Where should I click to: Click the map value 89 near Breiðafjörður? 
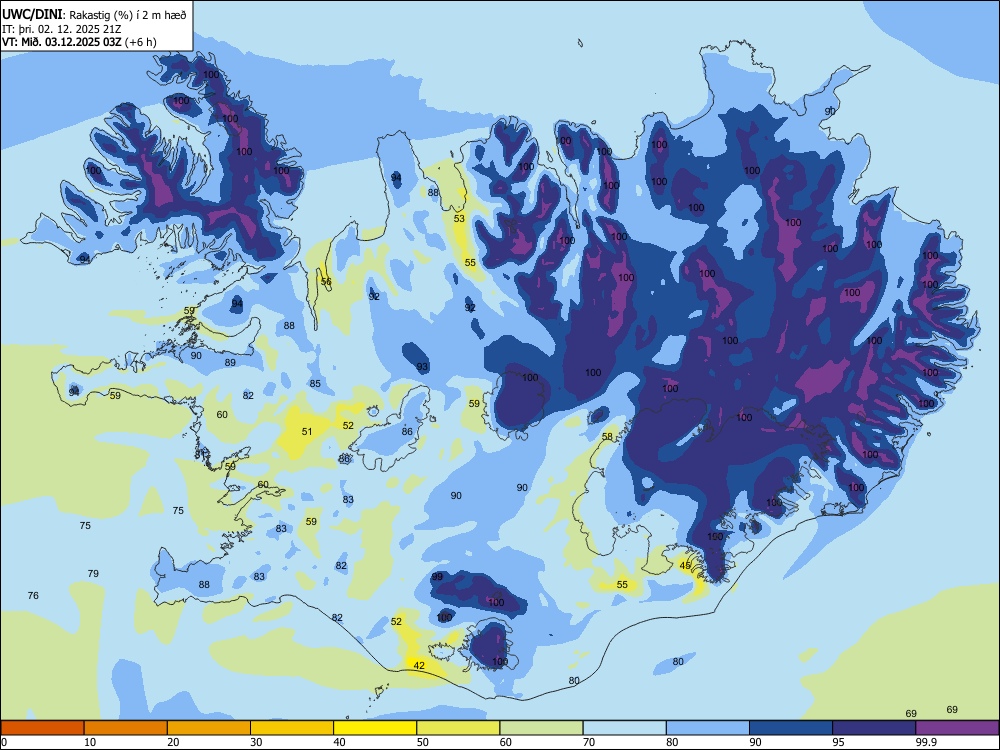click(230, 362)
